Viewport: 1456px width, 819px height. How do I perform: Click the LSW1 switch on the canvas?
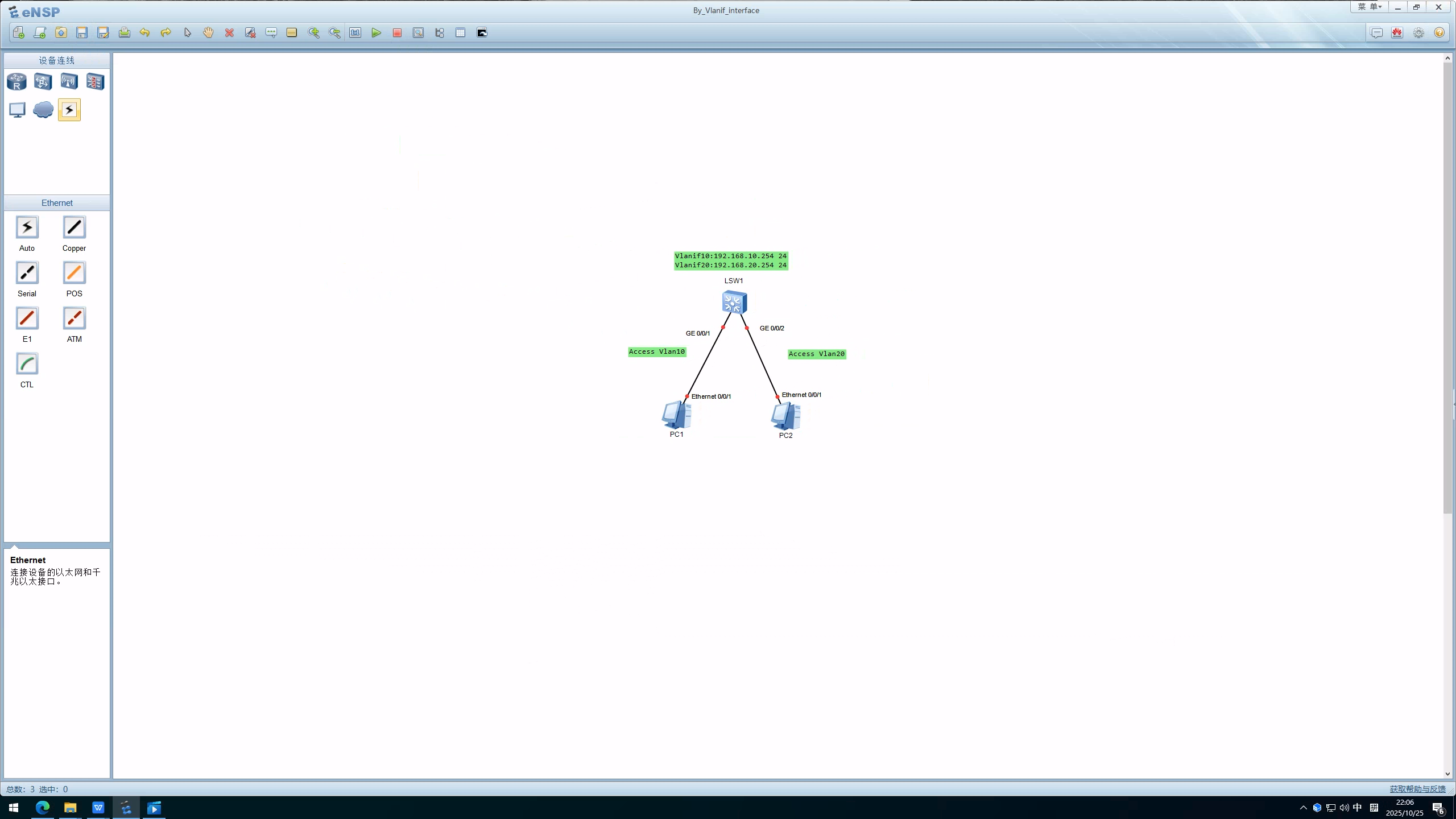(x=734, y=302)
